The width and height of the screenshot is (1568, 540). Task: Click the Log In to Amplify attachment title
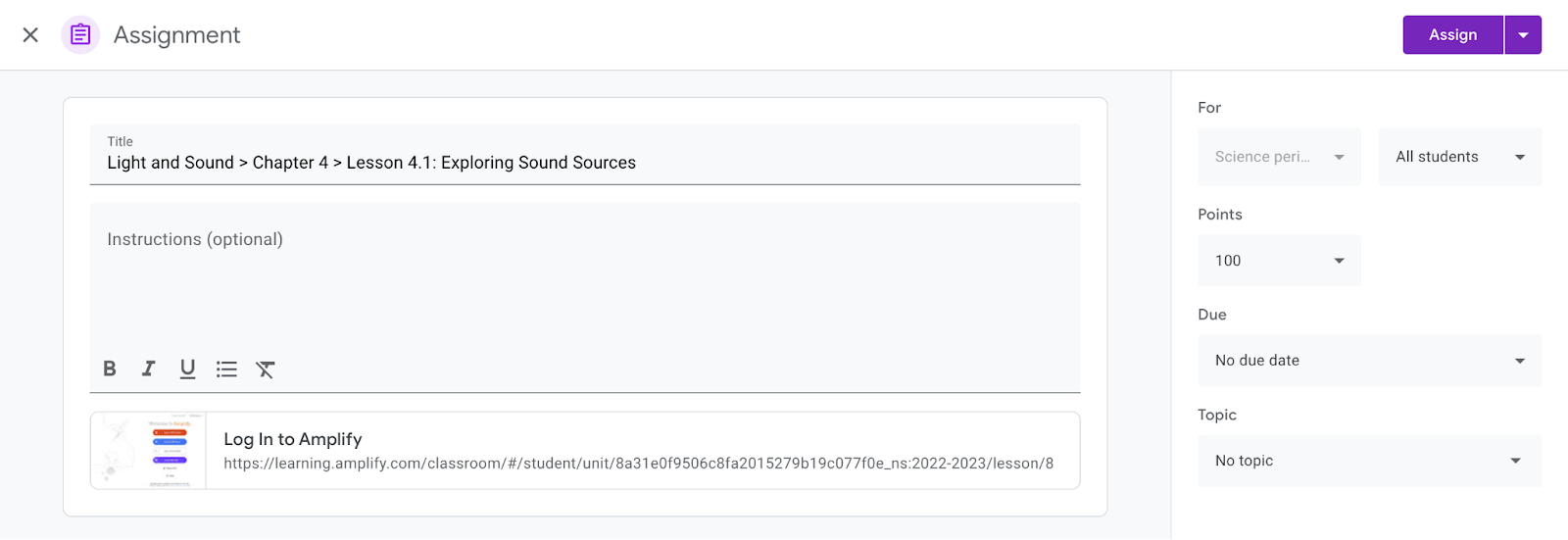coord(293,439)
